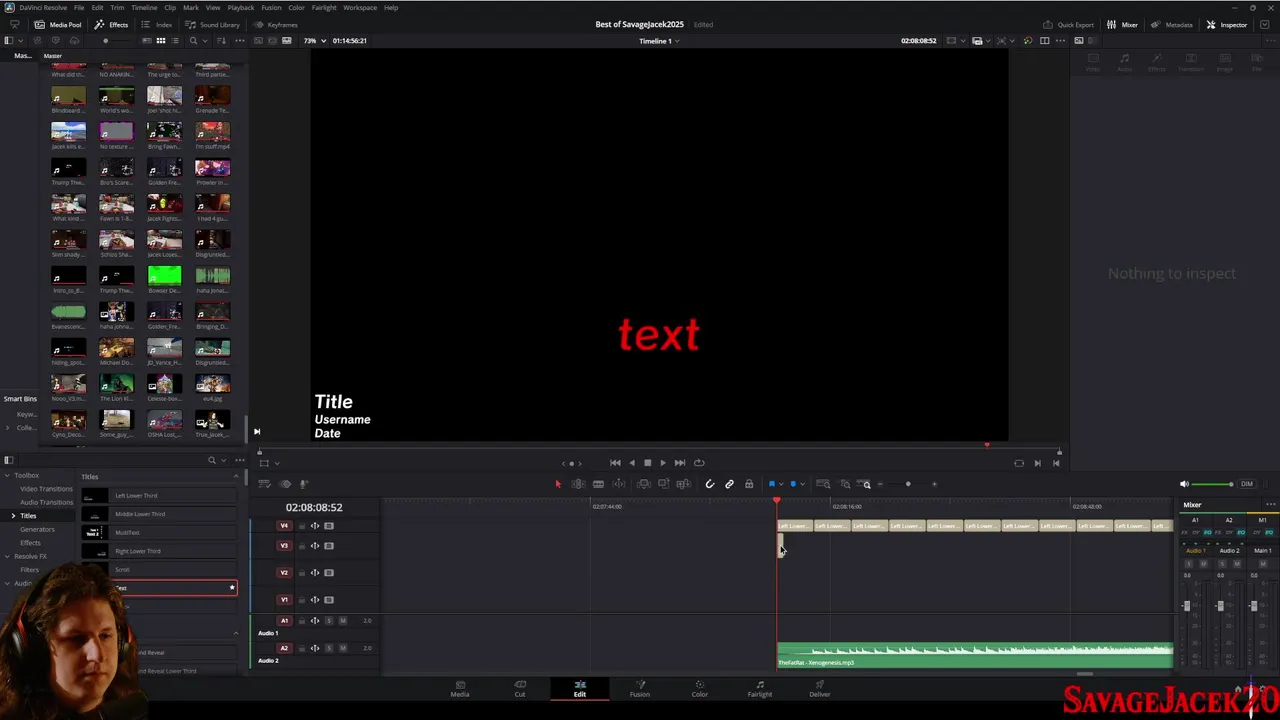1280x720 pixels.
Task: Toggle favorite star on Text title
Action: pyautogui.click(x=232, y=587)
